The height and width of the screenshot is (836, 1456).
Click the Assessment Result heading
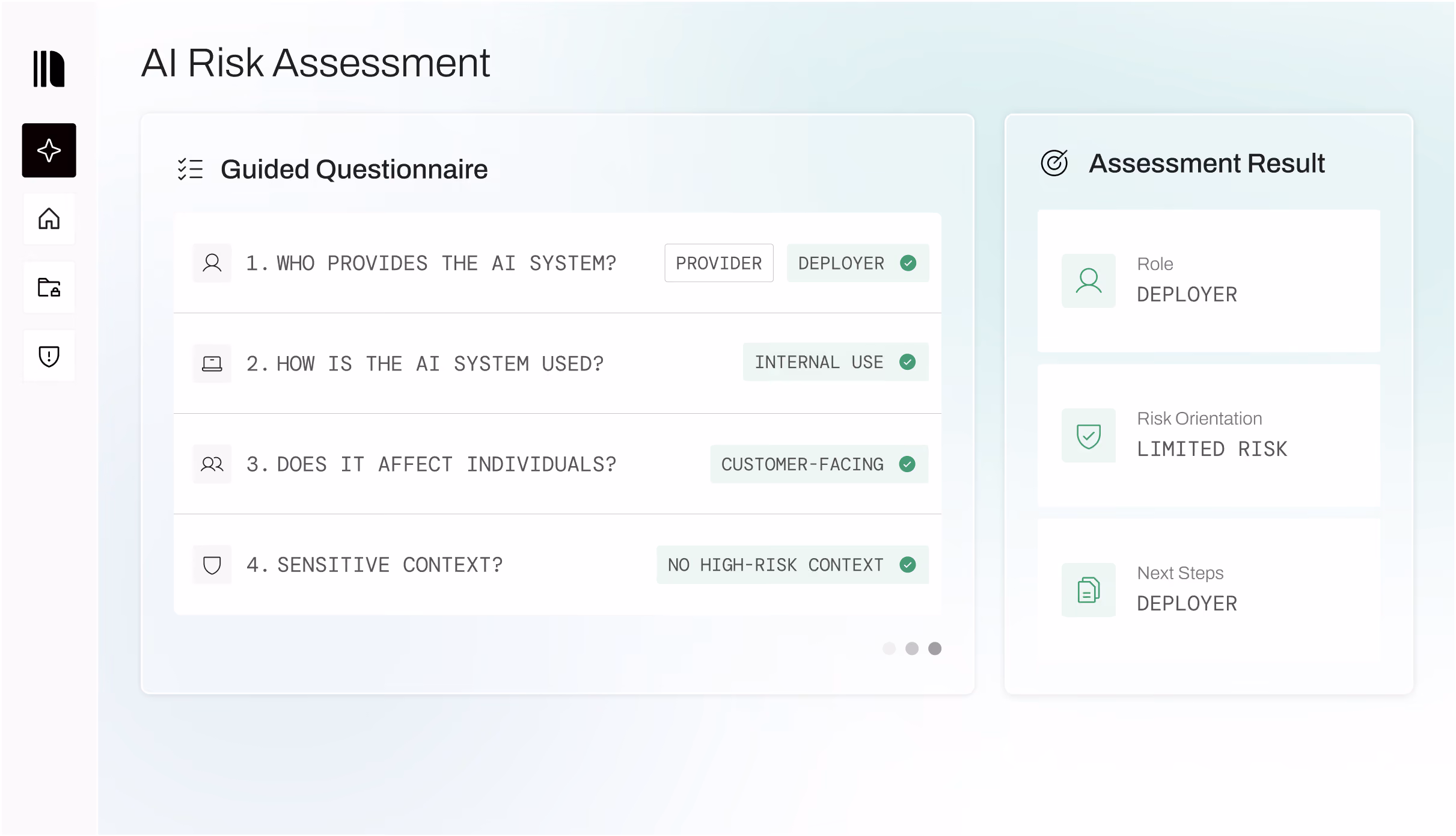1207,164
